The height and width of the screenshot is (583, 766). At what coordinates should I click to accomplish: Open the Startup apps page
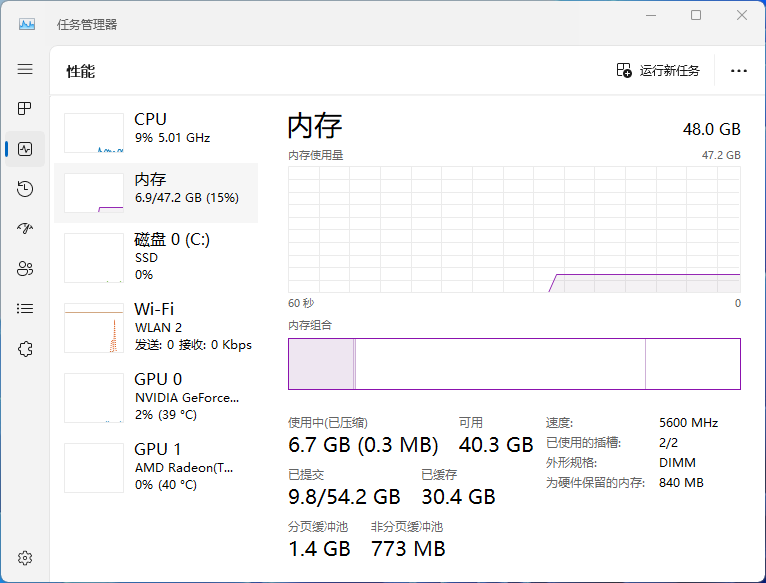[25, 228]
